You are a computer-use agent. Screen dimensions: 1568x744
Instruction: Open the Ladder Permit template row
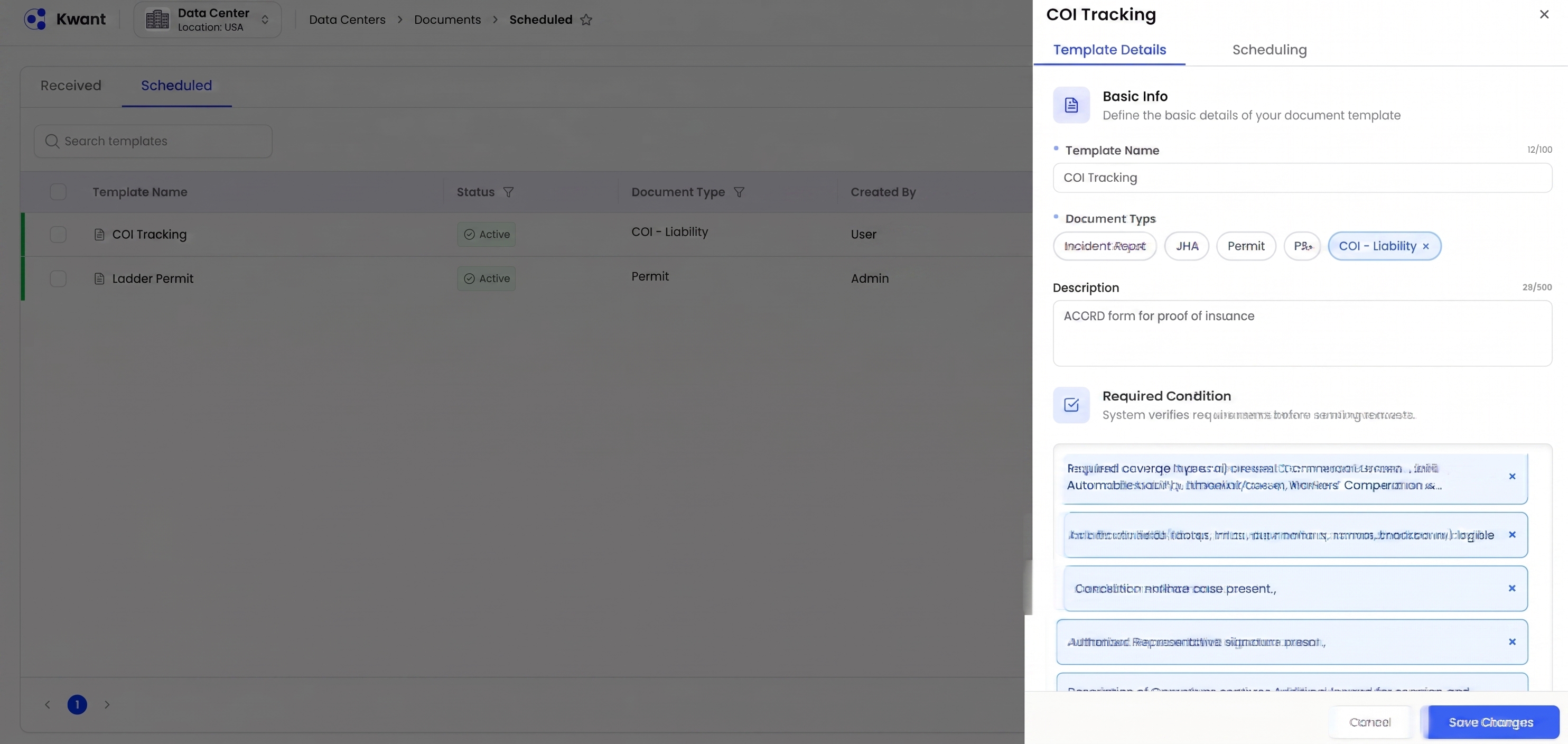coord(527,278)
